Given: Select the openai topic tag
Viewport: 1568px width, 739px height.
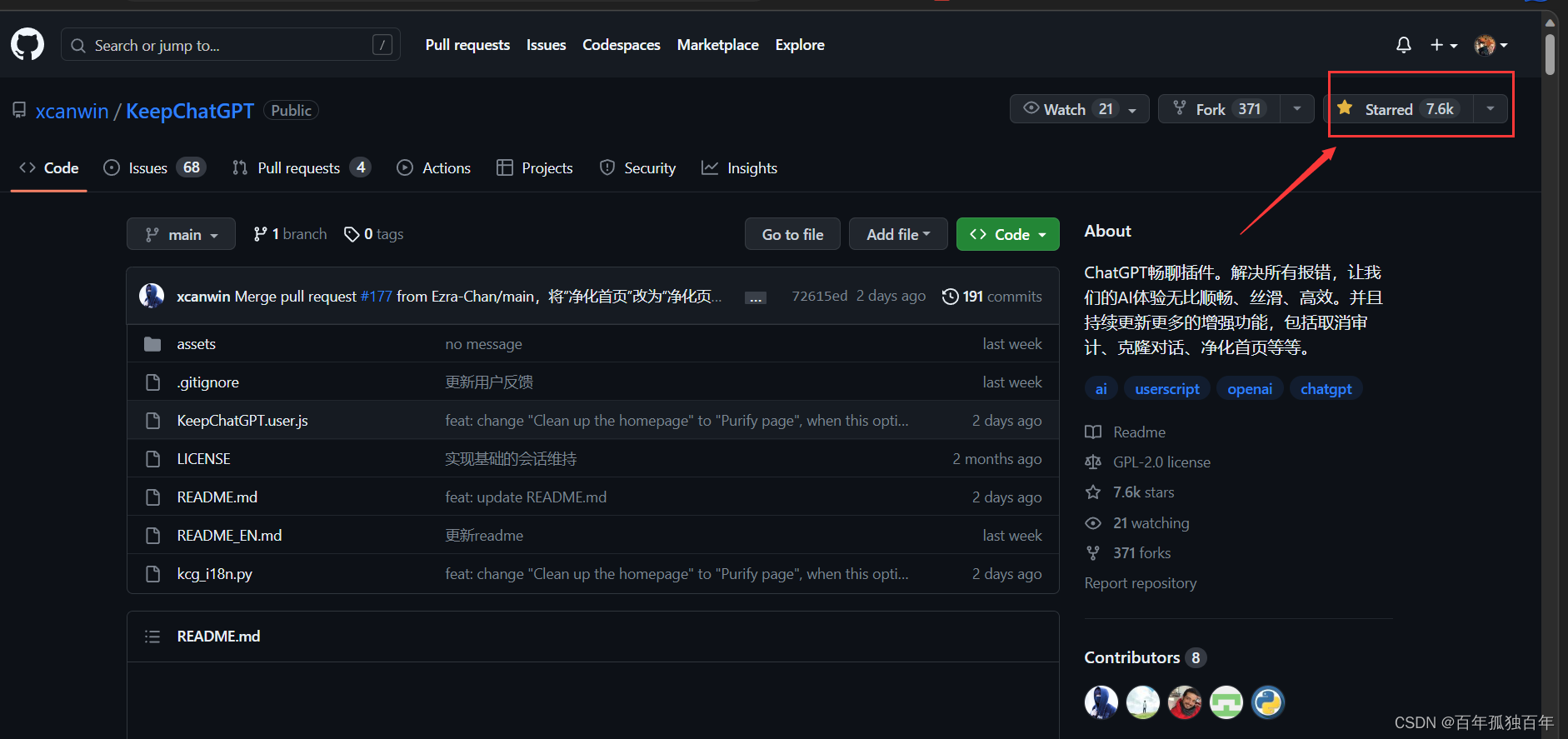Looking at the screenshot, I should (x=1250, y=389).
